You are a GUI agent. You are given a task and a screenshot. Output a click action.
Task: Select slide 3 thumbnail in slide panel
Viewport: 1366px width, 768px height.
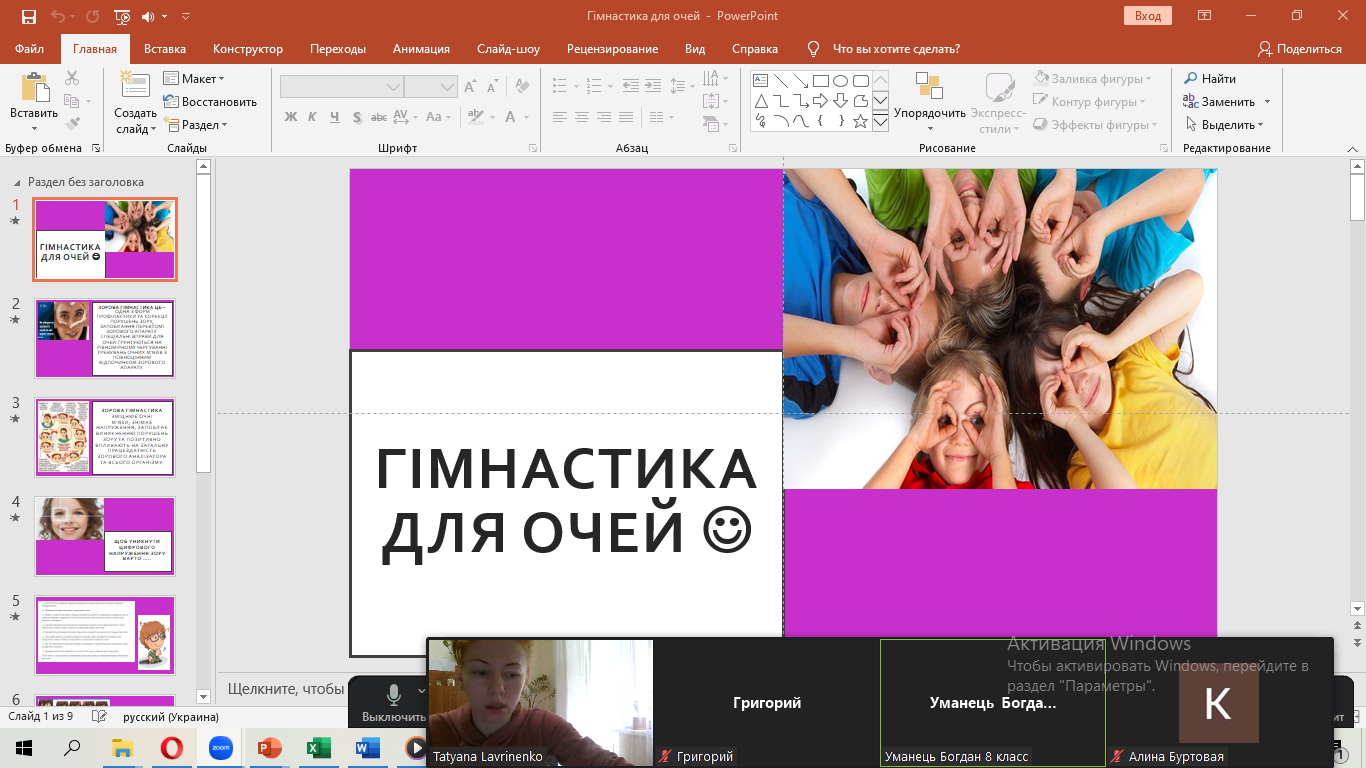[x=105, y=437]
